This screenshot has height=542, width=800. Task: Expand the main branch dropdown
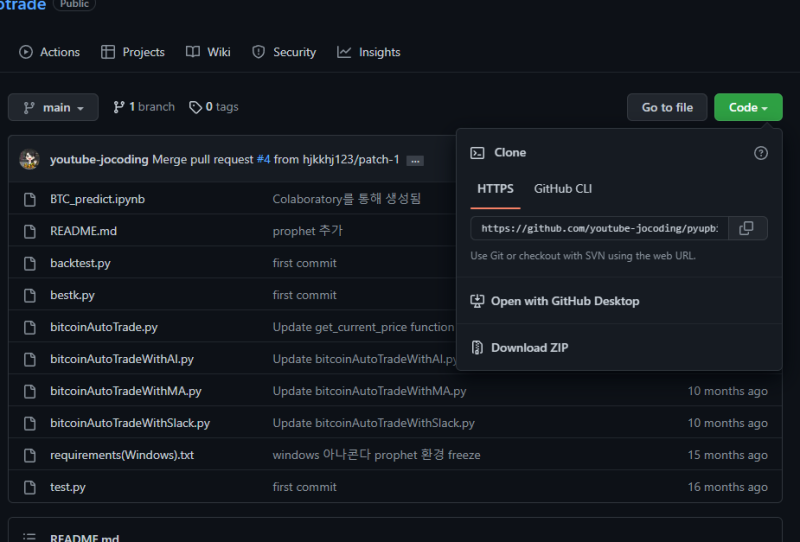53,107
